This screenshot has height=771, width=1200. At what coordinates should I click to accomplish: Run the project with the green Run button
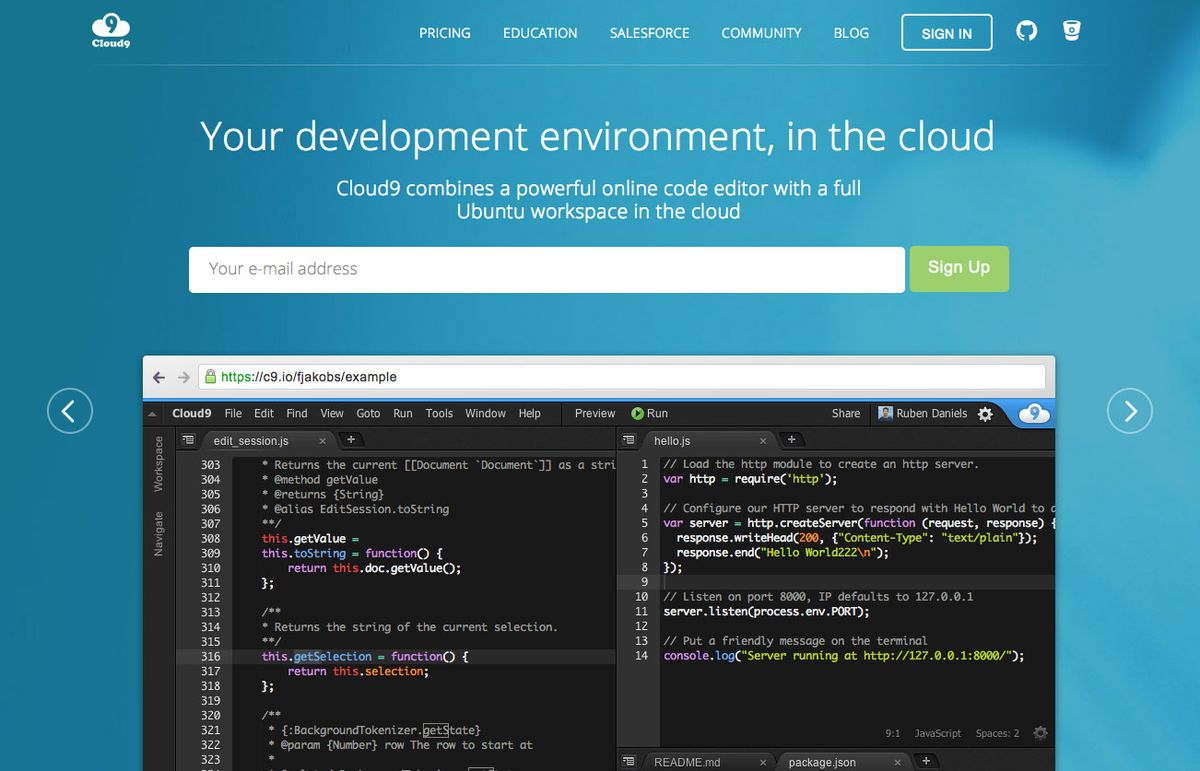[649, 413]
